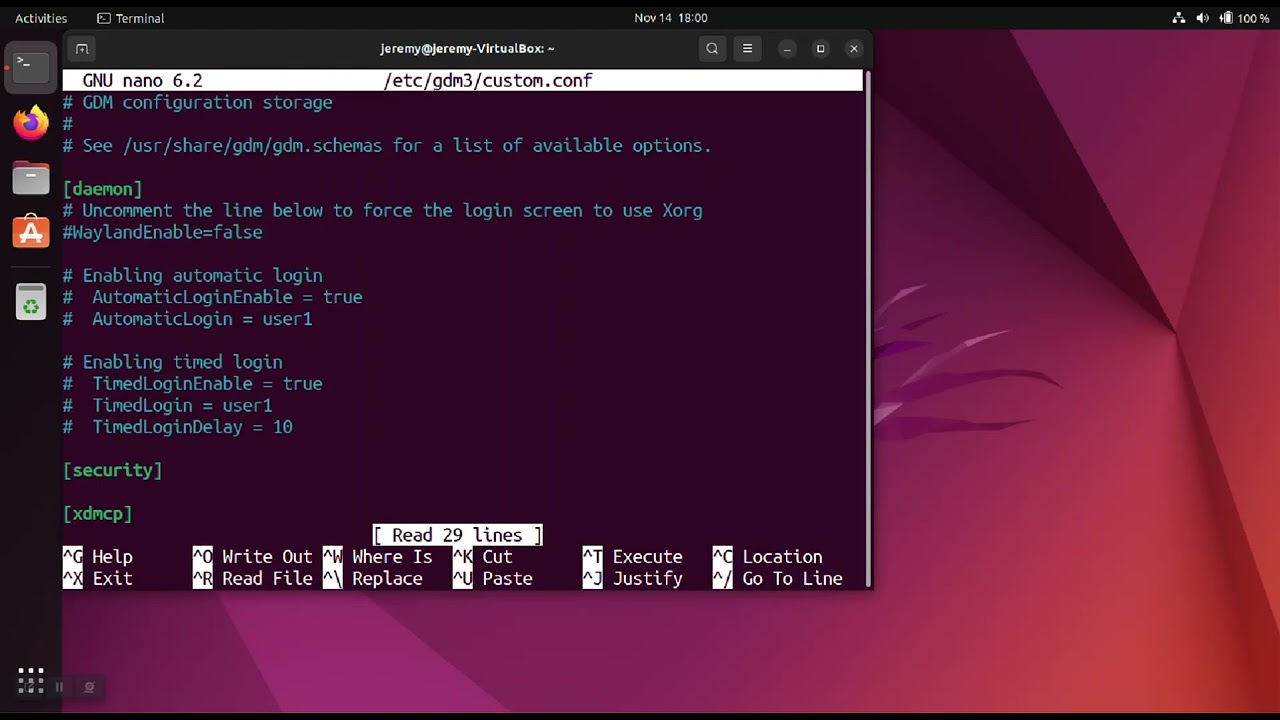
Task: Open the clock showing Nov 14 18:00
Action: point(671,18)
